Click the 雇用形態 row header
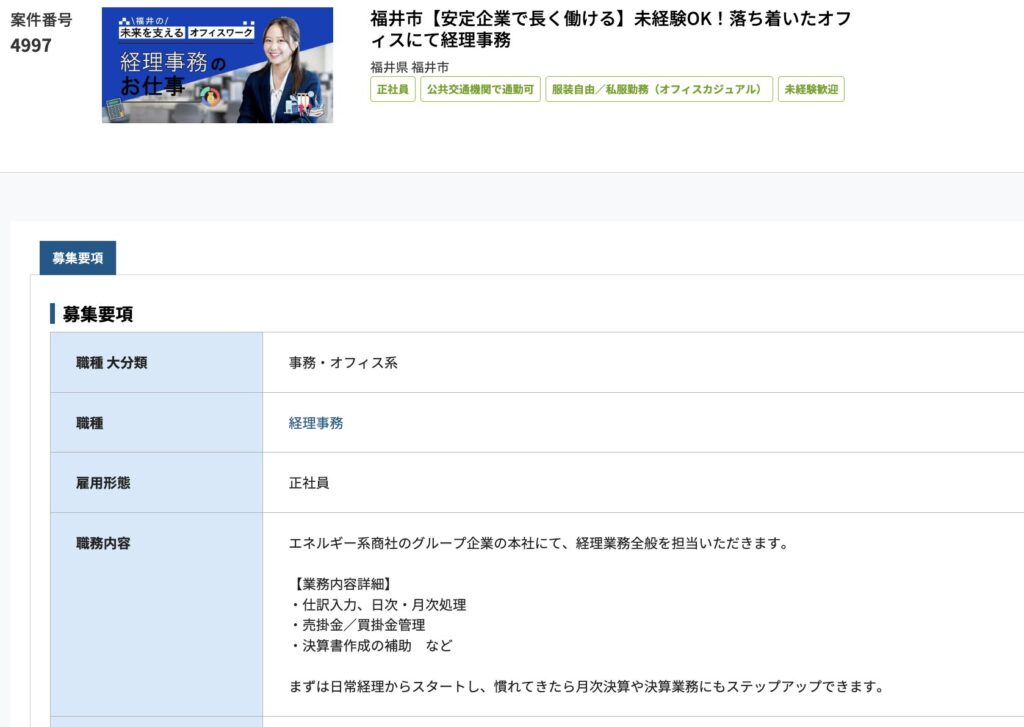Viewport: 1024px width, 727px height. coord(103,483)
